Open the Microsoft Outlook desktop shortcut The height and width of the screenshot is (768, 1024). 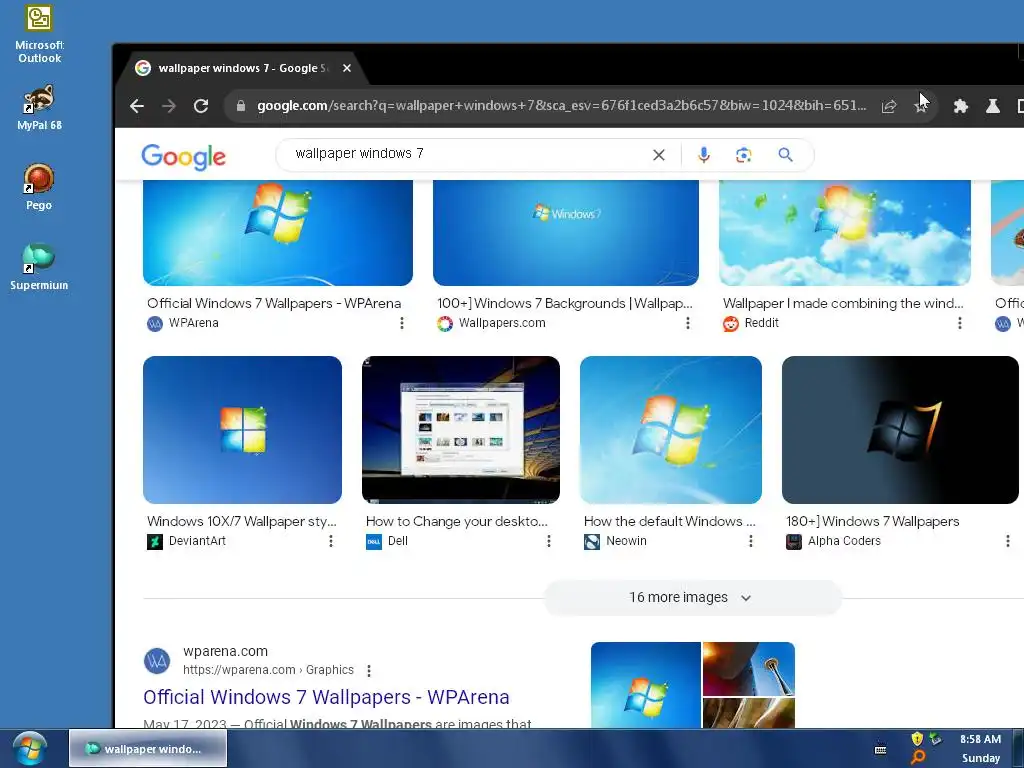[x=39, y=34]
